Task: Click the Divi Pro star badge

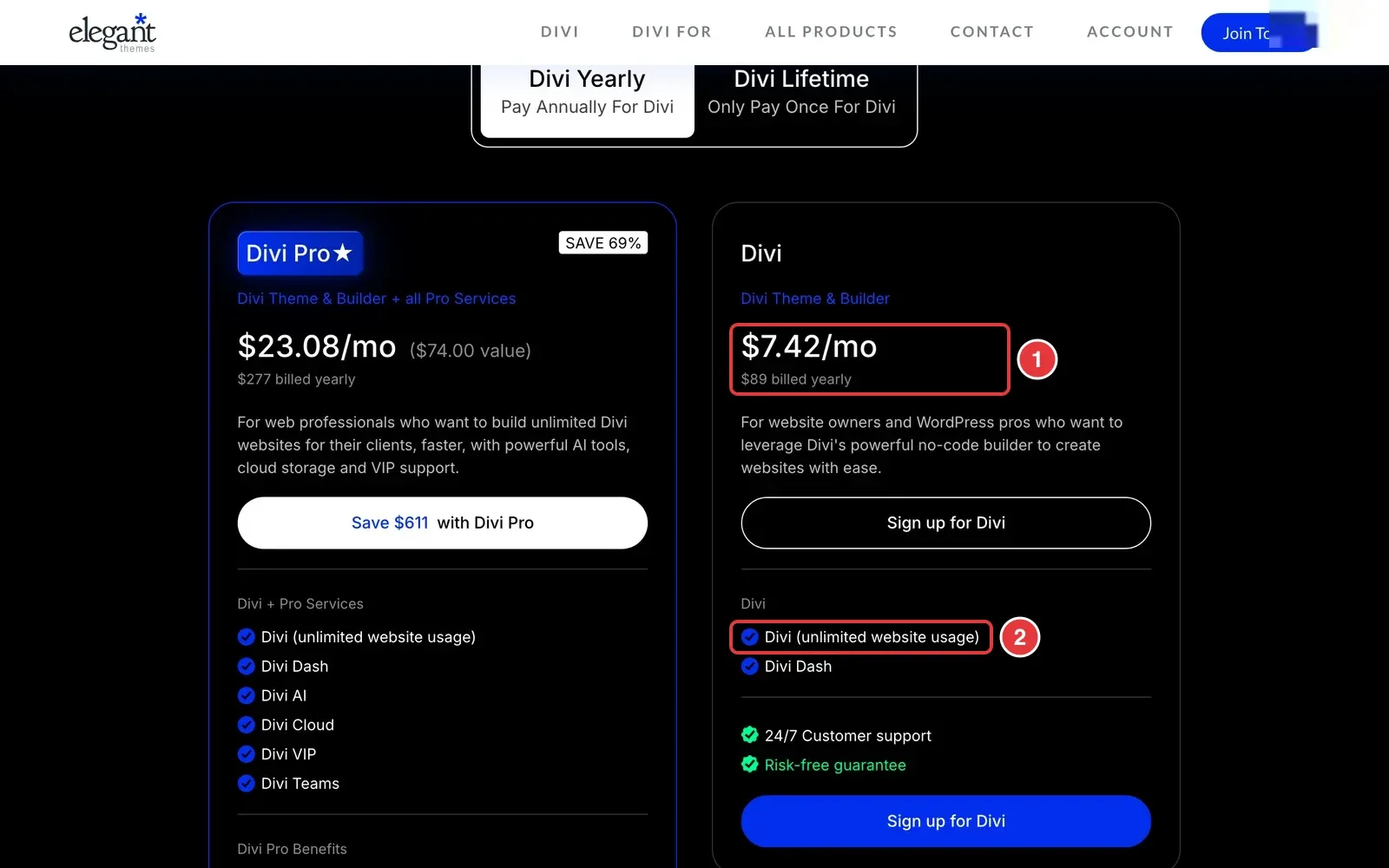Action: click(x=300, y=253)
